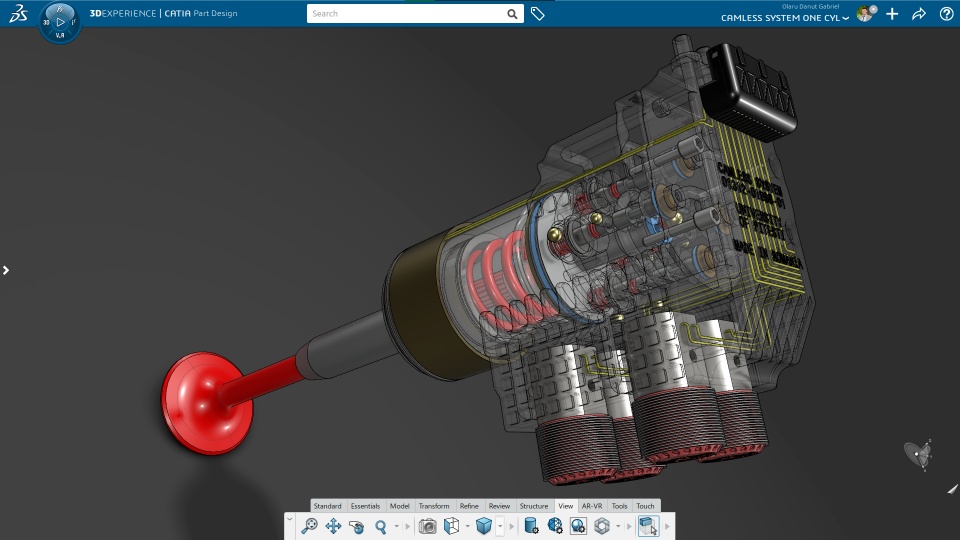
Task: Click the CATIA Part Design app title
Action: pyautogui.click(x=201, y=13)
